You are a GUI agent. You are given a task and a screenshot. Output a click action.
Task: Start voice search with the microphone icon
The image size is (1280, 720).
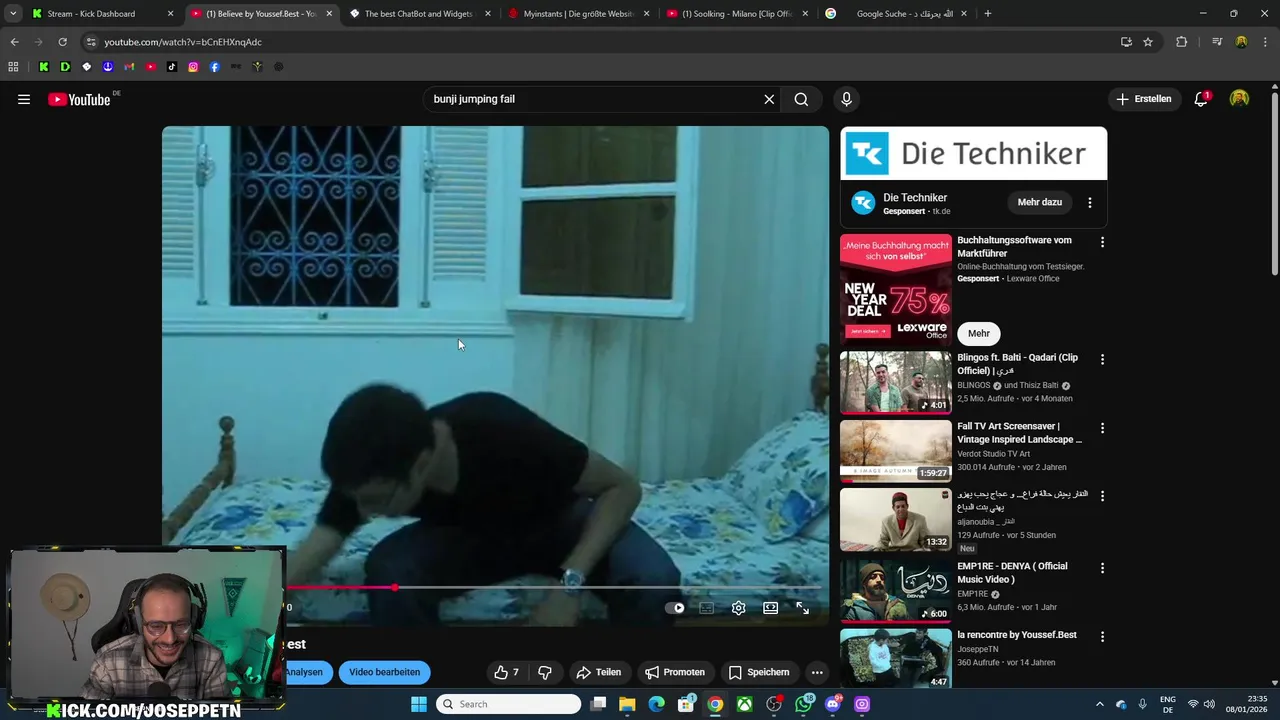tap(846, 99)
